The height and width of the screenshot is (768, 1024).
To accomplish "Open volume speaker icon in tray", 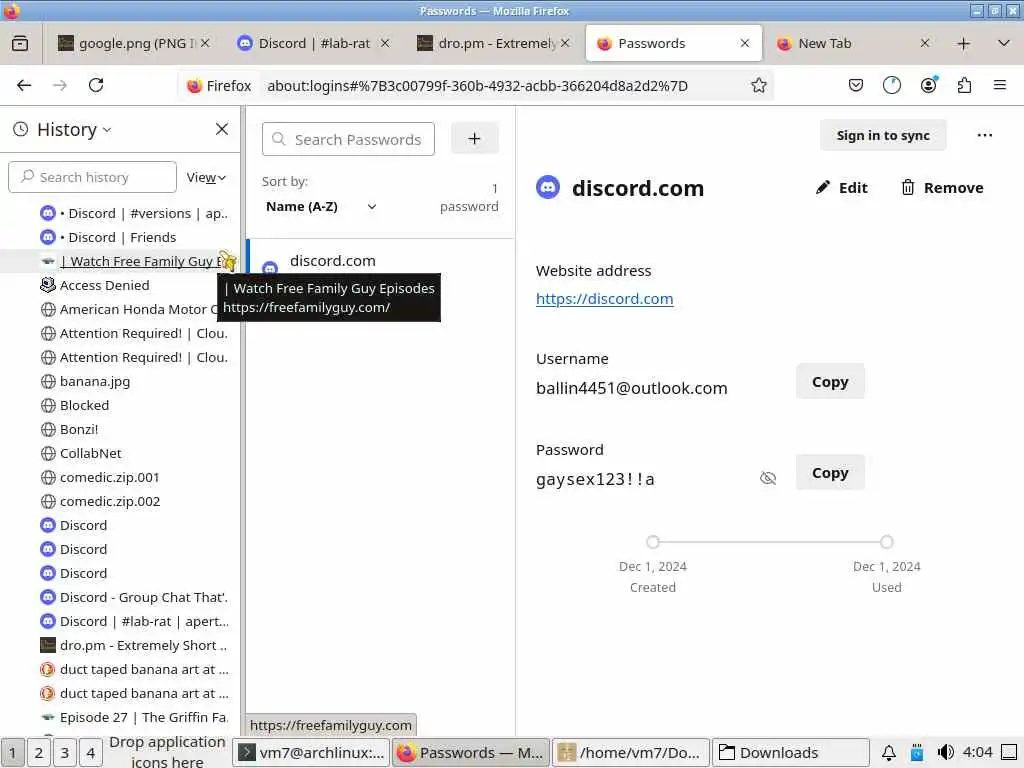I will pyautogui.click(x=945, y=753).
